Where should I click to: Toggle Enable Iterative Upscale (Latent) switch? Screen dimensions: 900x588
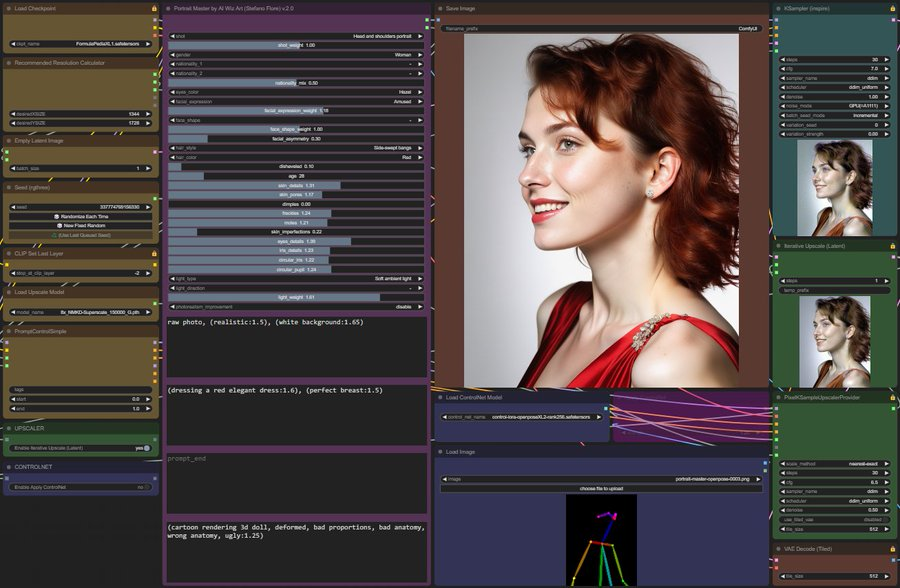pos(146,448)
